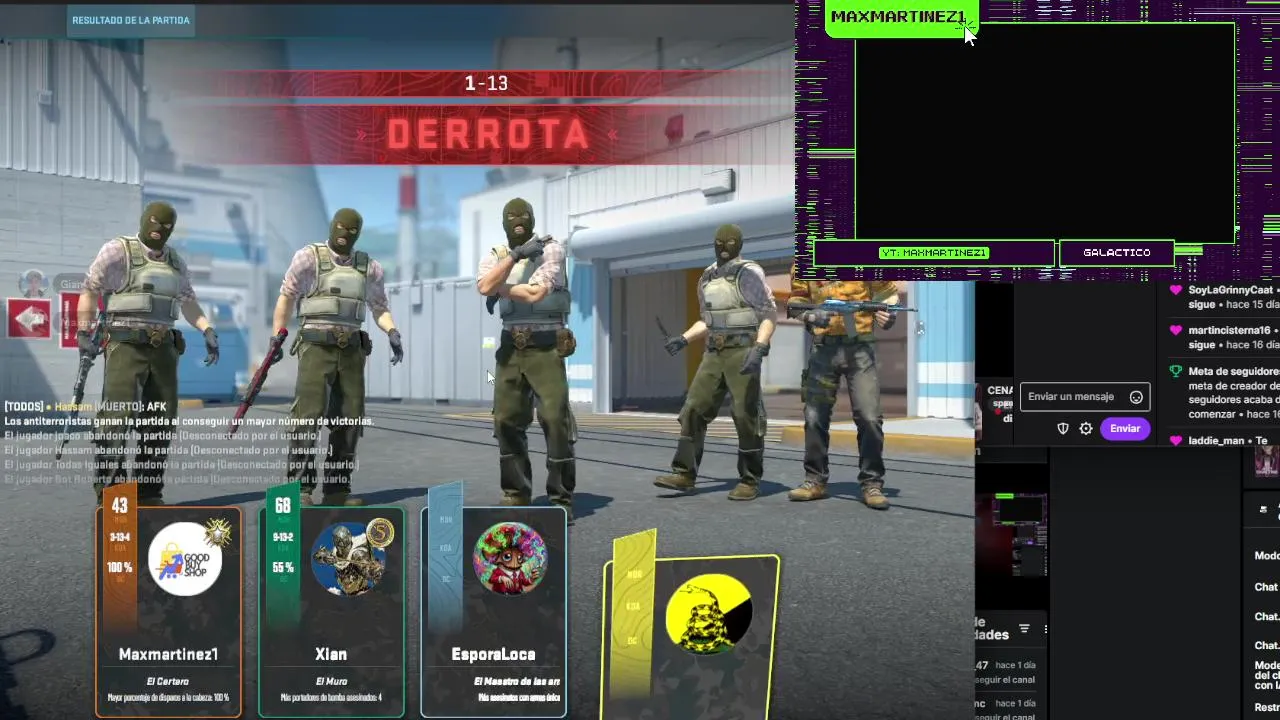Click the Xian player name
The height and width of the screenshot is (720, 1280).
pos(331,654)
